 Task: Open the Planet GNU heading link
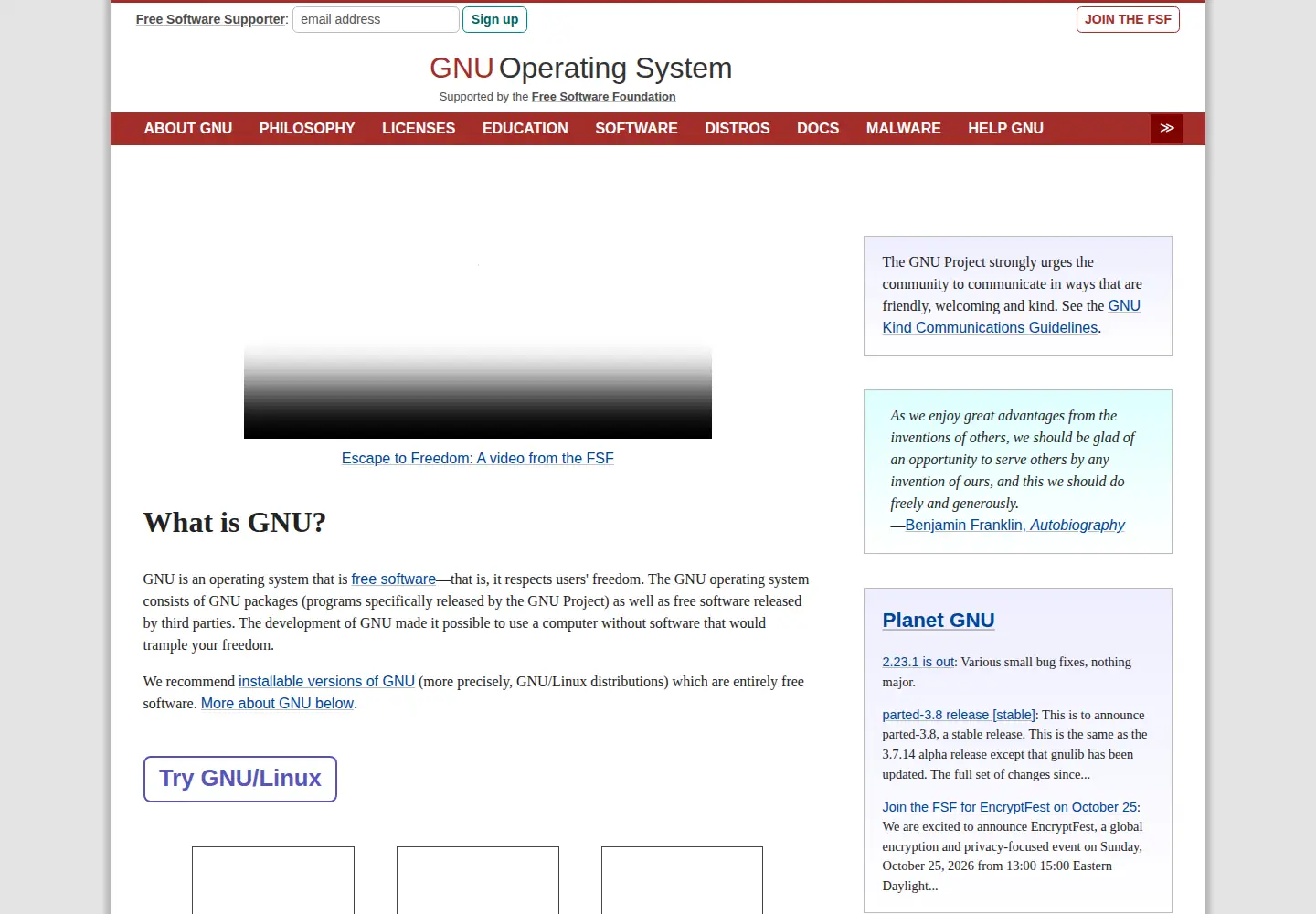click(x=939, y=620)
